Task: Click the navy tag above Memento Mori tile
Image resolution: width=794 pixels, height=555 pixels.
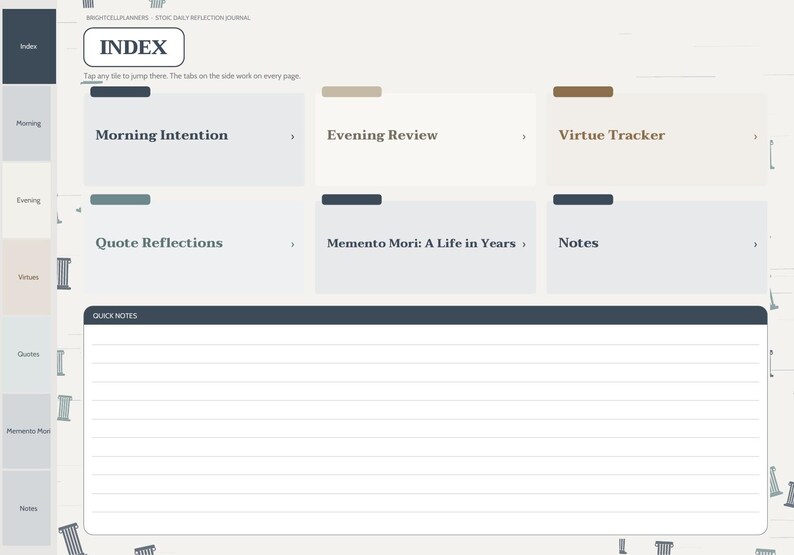Action: click(352, 200)
